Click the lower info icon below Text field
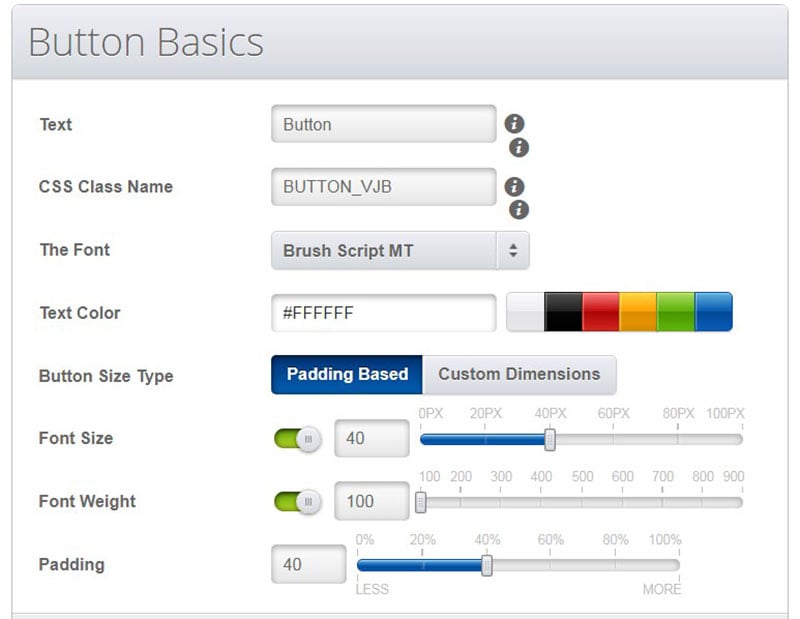The image size is (800, 619). point(519,147)
